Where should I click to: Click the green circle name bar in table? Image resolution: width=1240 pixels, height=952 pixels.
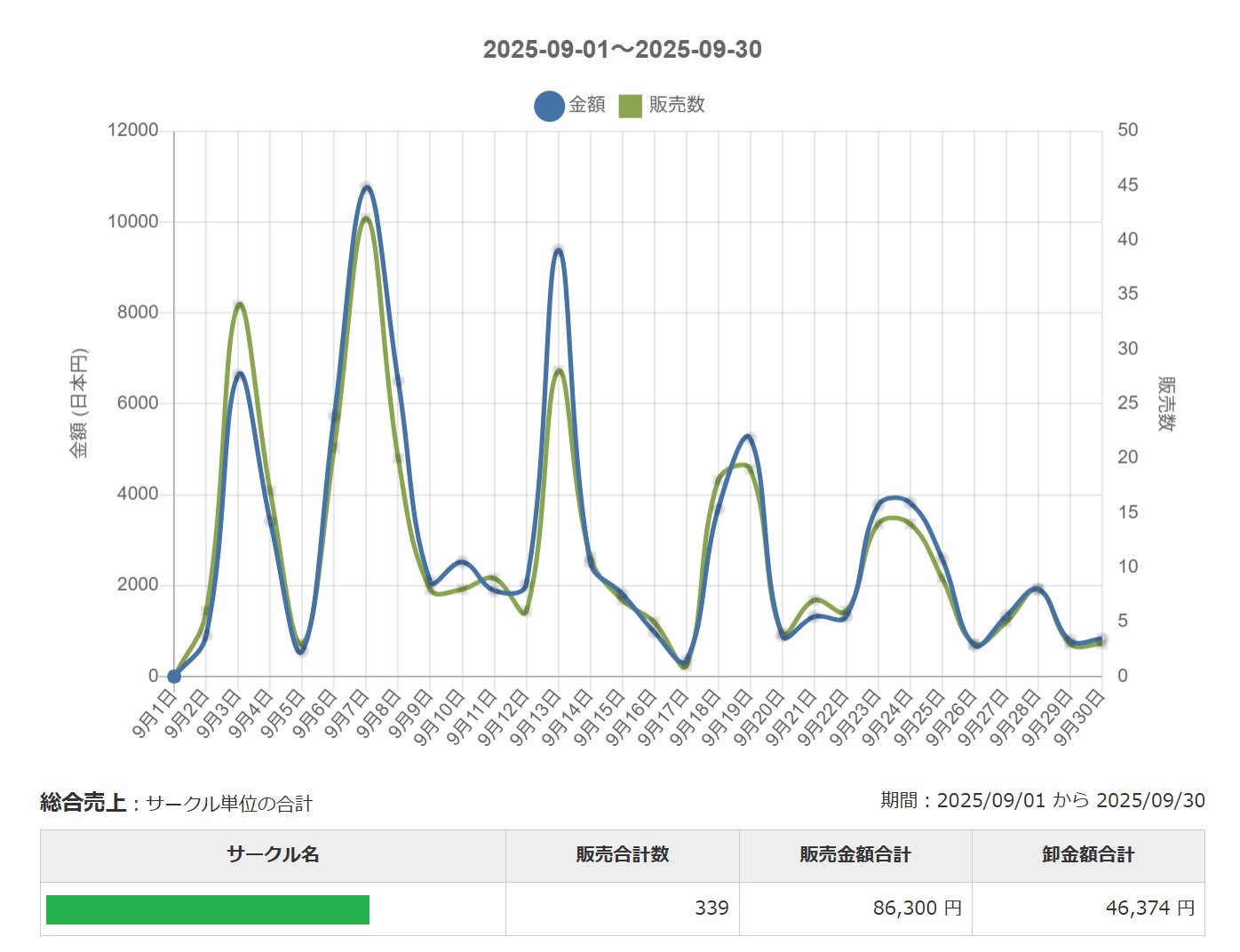[x=208, y=909]
